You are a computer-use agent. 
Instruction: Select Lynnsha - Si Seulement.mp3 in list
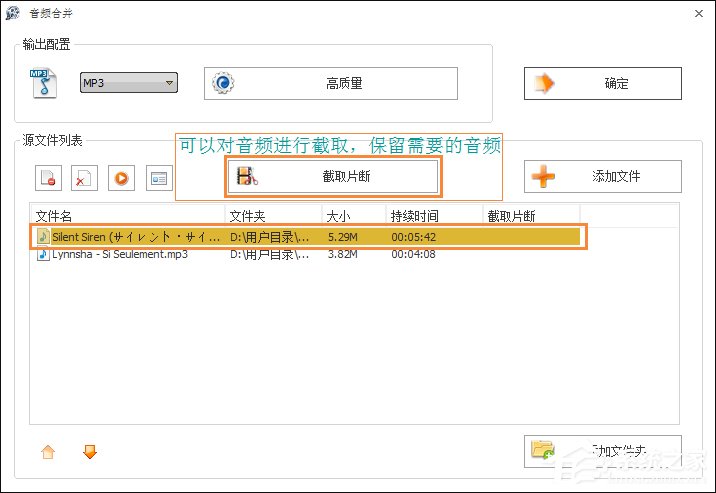[120, 254]
